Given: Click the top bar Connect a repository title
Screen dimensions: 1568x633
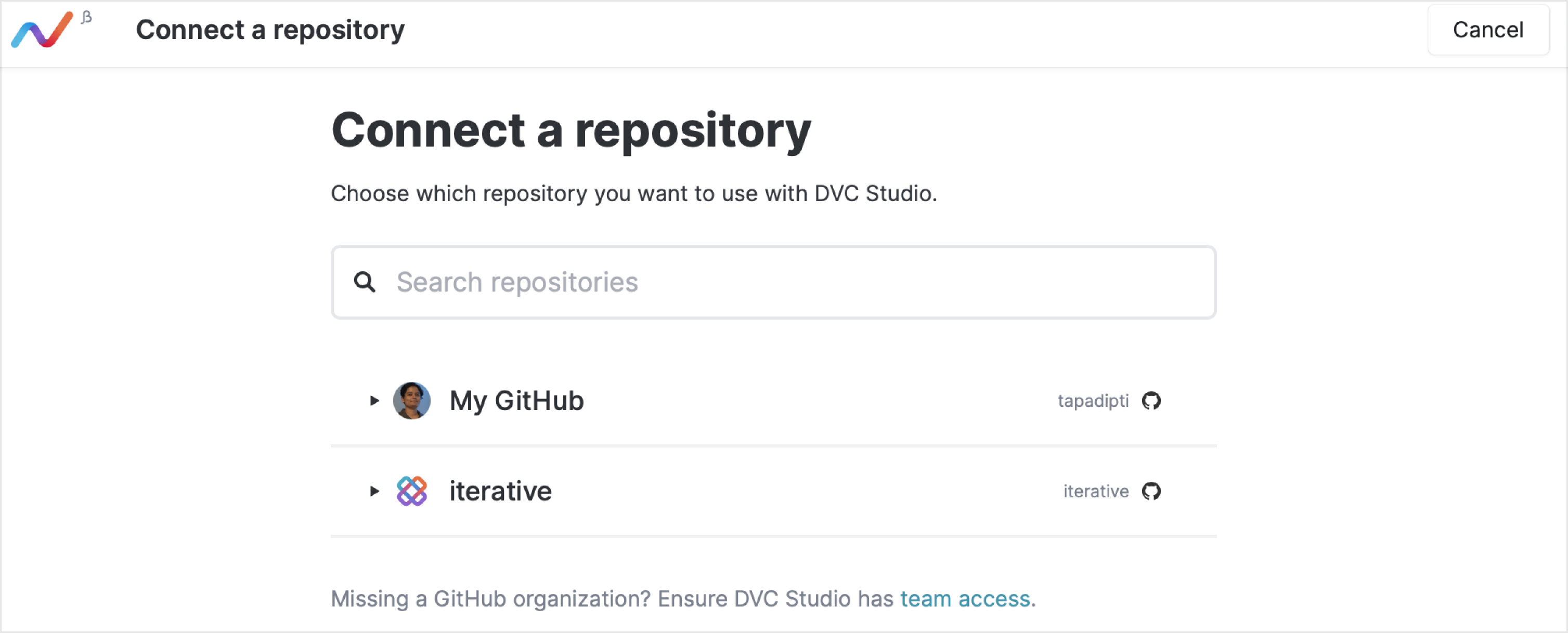Looking at the screenshot, I should [x=270, y=30].
